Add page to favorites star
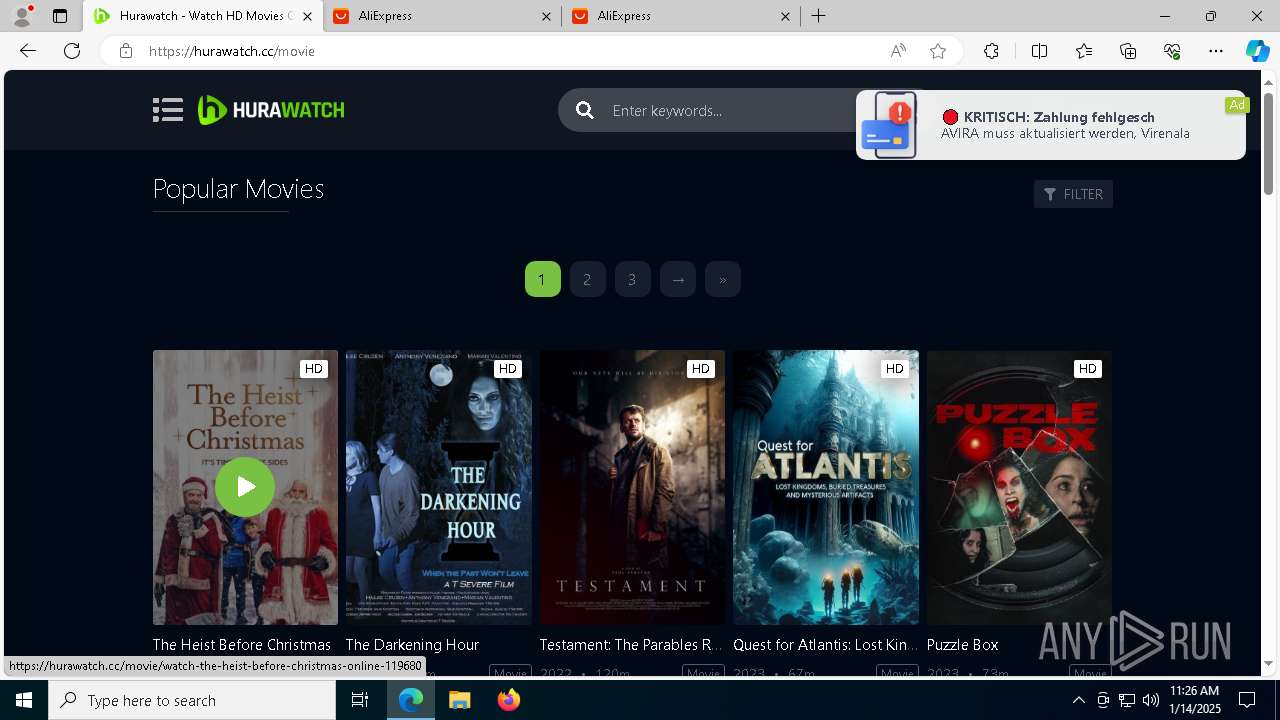1280x720 pixels. click(938, 51)
